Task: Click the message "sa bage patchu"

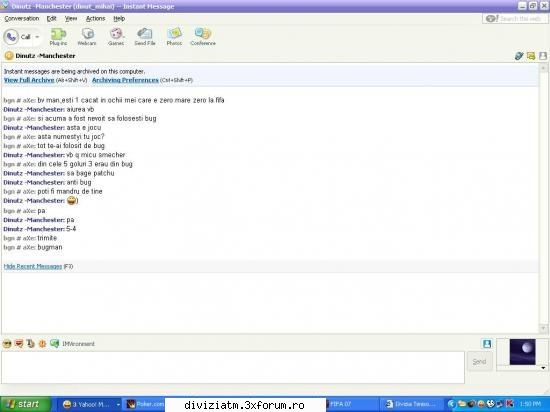Action: (90, 173)
